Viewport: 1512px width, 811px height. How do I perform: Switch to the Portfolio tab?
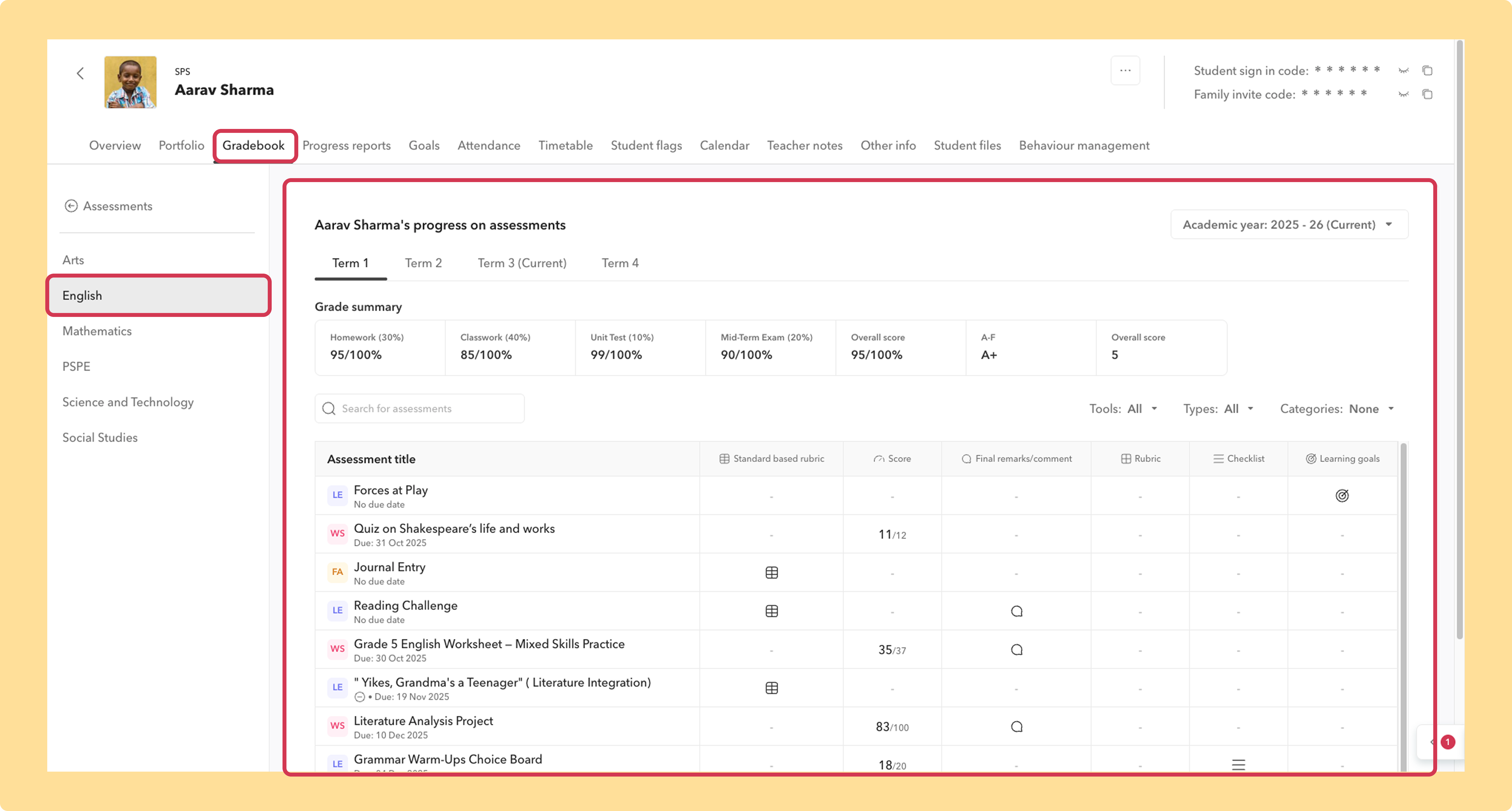[x=181, y=145]
